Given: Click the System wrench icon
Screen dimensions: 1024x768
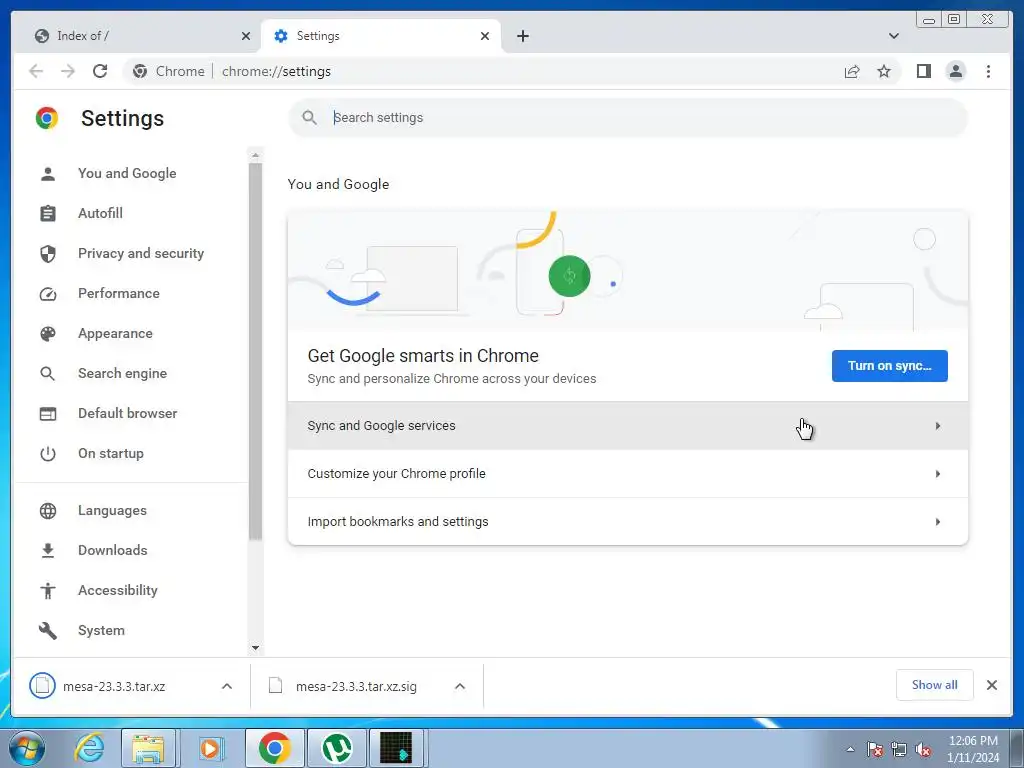Looking at the screenshot, I should 48,631.
